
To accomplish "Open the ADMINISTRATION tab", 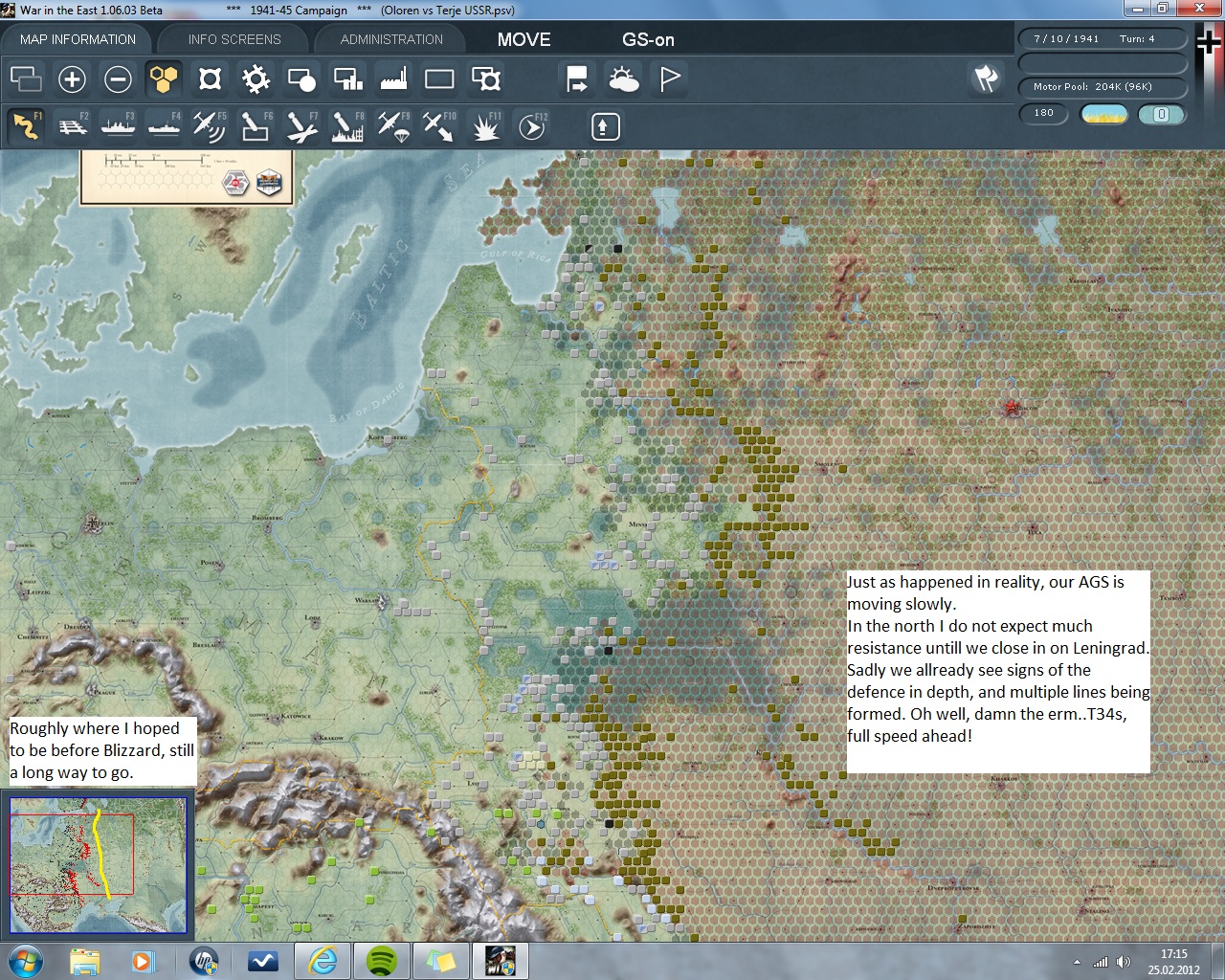I will pos(391,39).
